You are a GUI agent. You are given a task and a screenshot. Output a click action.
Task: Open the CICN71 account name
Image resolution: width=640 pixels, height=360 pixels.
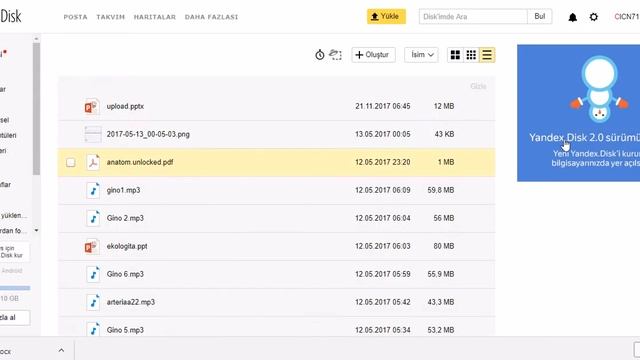[627, 17]
